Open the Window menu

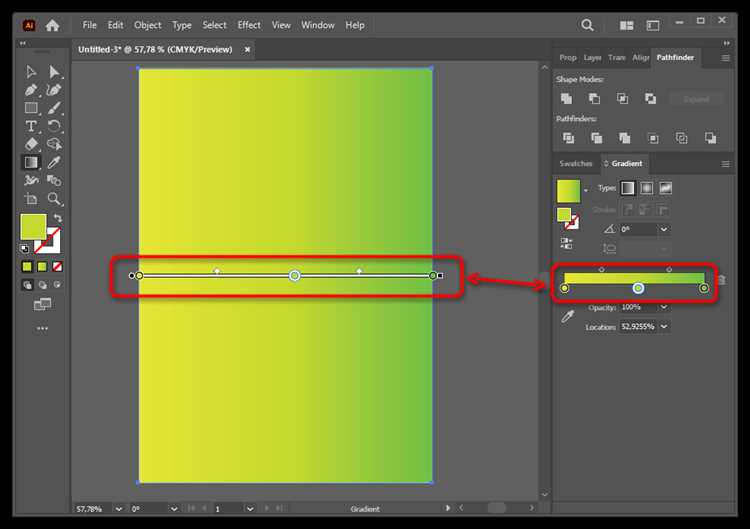318,25
